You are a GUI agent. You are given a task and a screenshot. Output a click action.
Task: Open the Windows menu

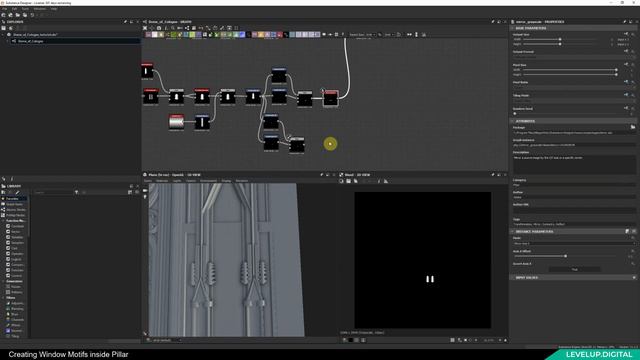click(40, 9)
